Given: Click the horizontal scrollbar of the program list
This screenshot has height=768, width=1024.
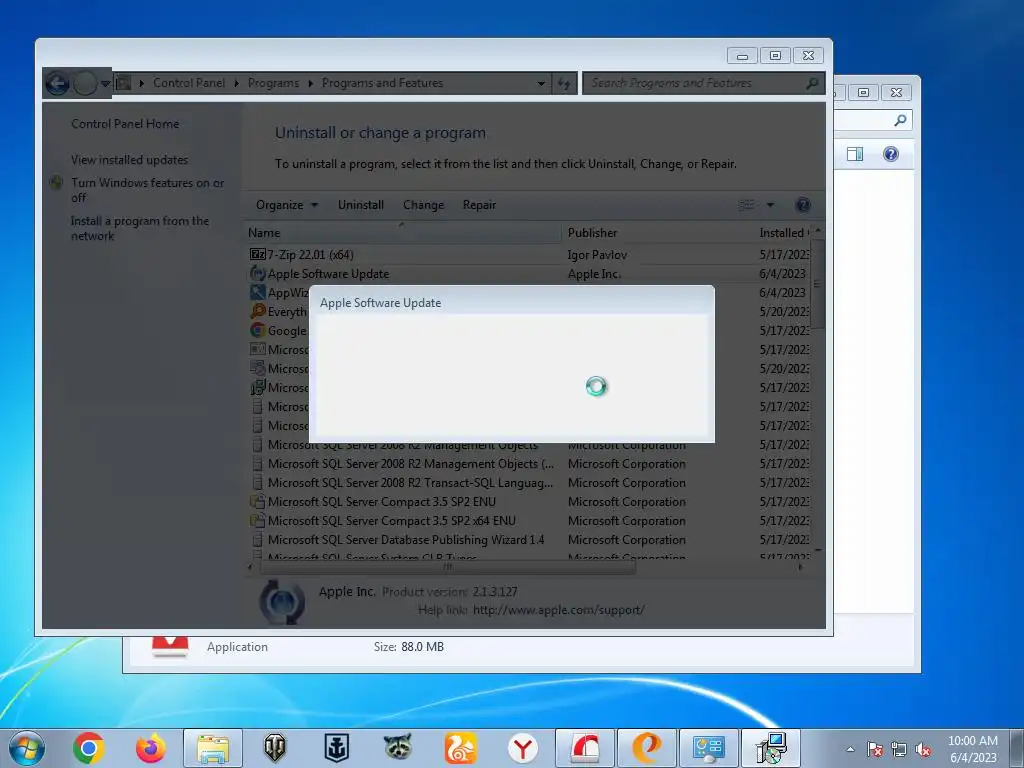Looking at the screenshot, I should [447, 568].
